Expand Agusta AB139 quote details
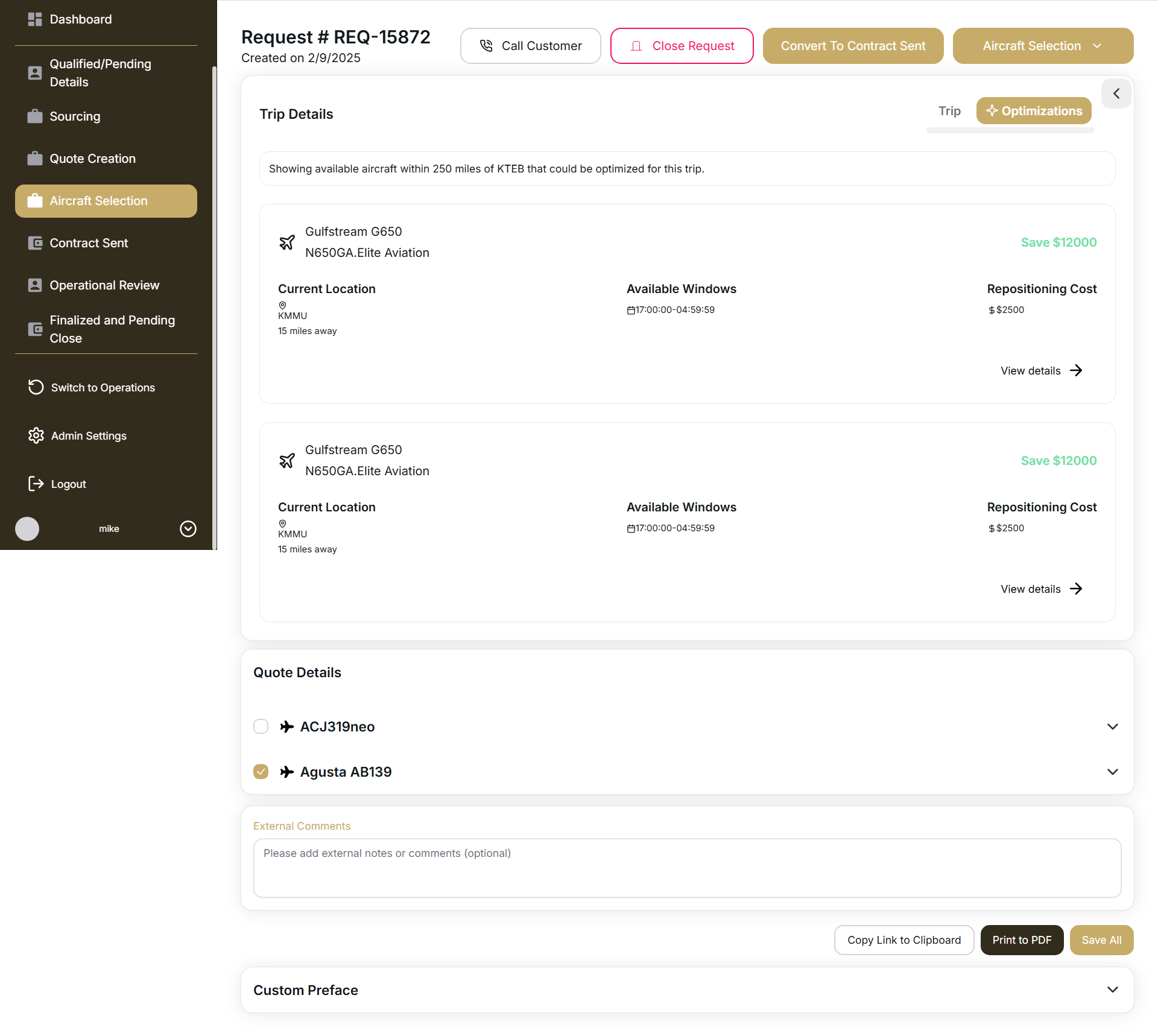1158x1036 pixels. coord(1113,771)
